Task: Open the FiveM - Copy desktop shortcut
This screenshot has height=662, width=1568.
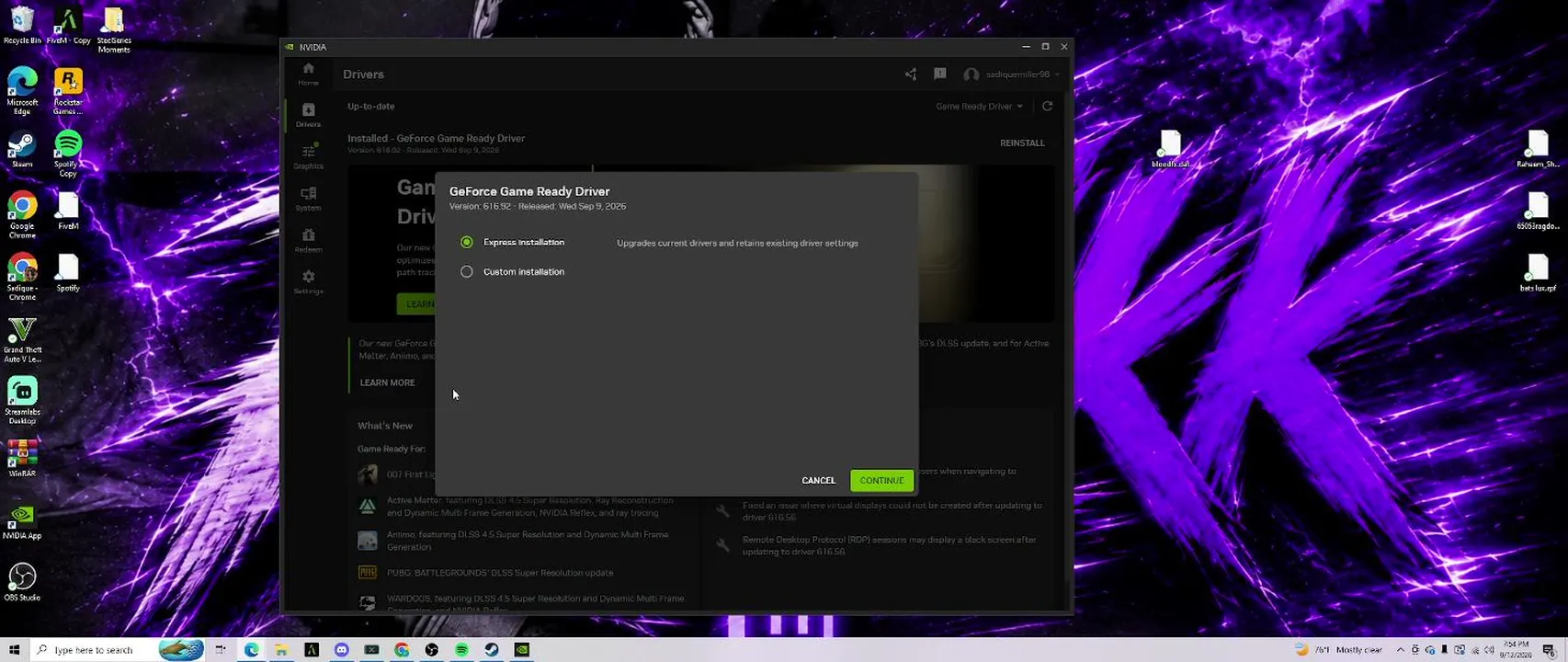Action: (x=68, y=26)
